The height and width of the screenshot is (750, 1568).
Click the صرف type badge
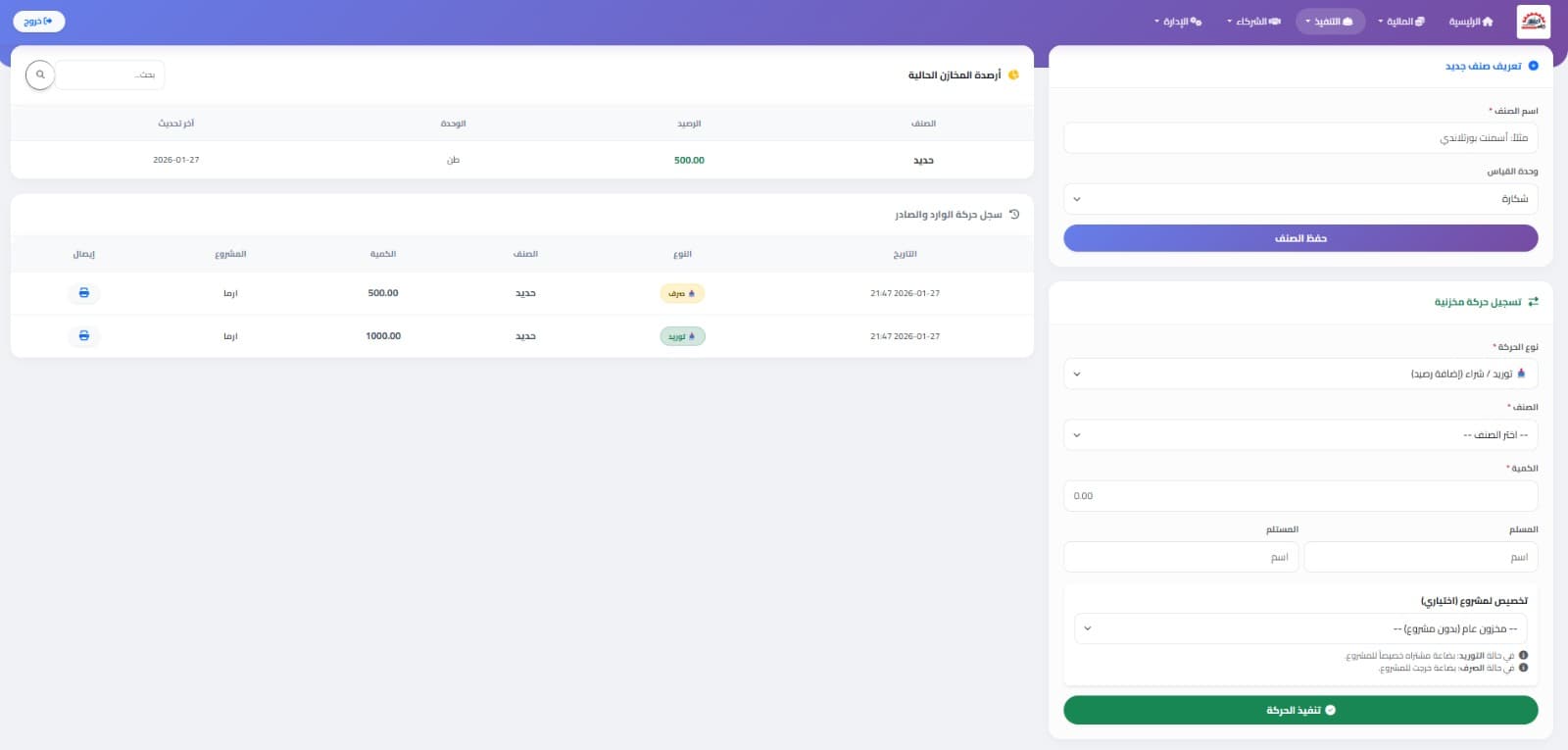(682, 293)
